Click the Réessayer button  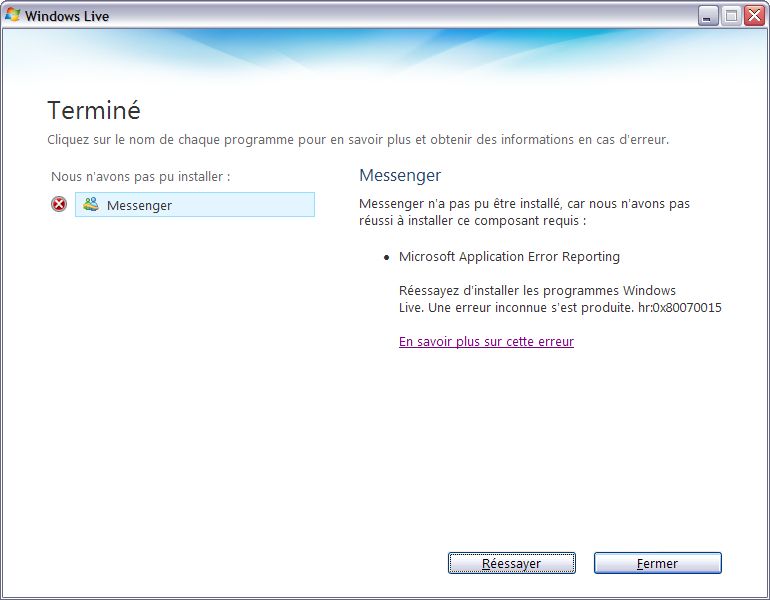(x=511, y=563)
